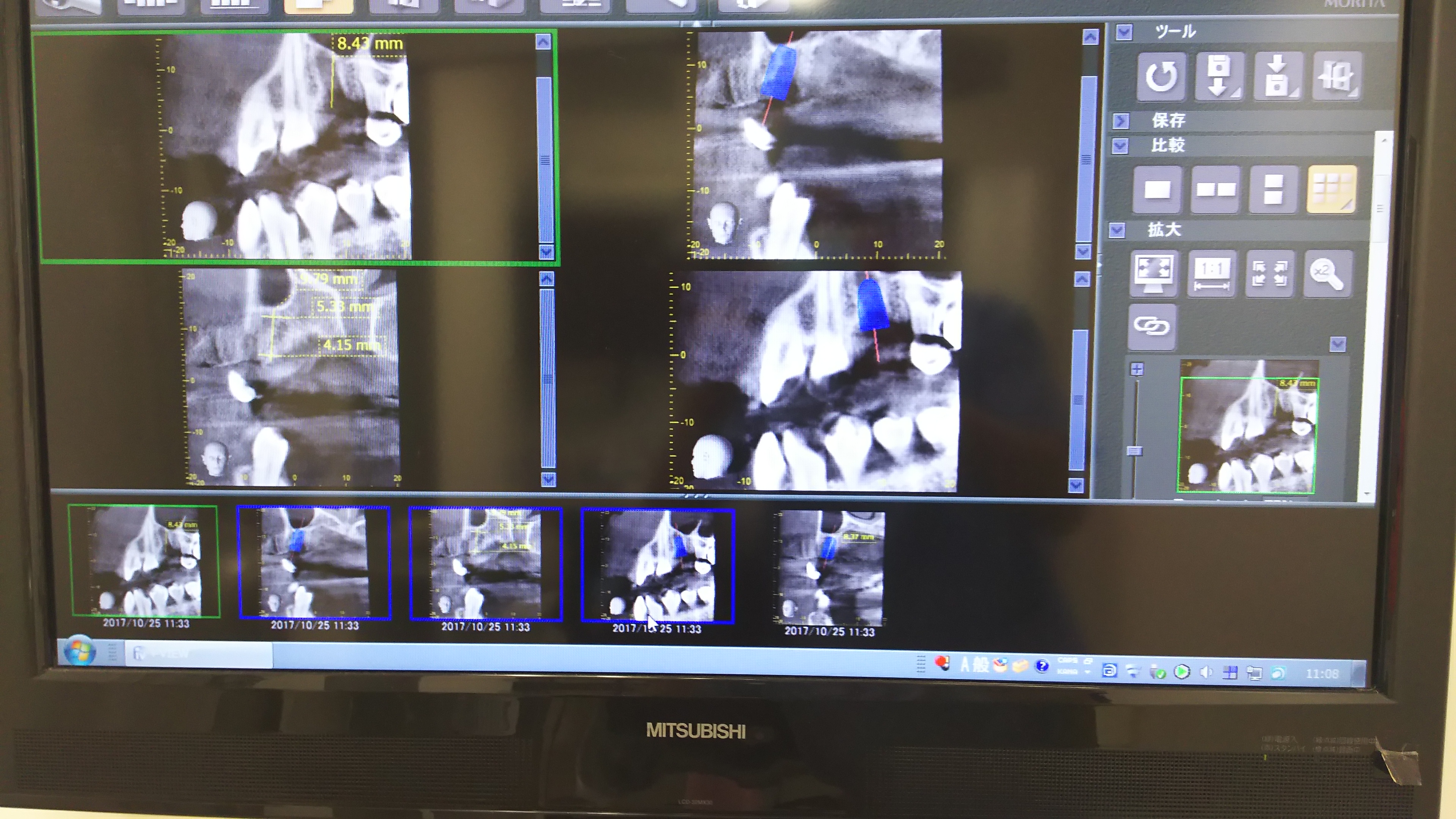Click the i-VIEW taskbar application button

(198, 654)
